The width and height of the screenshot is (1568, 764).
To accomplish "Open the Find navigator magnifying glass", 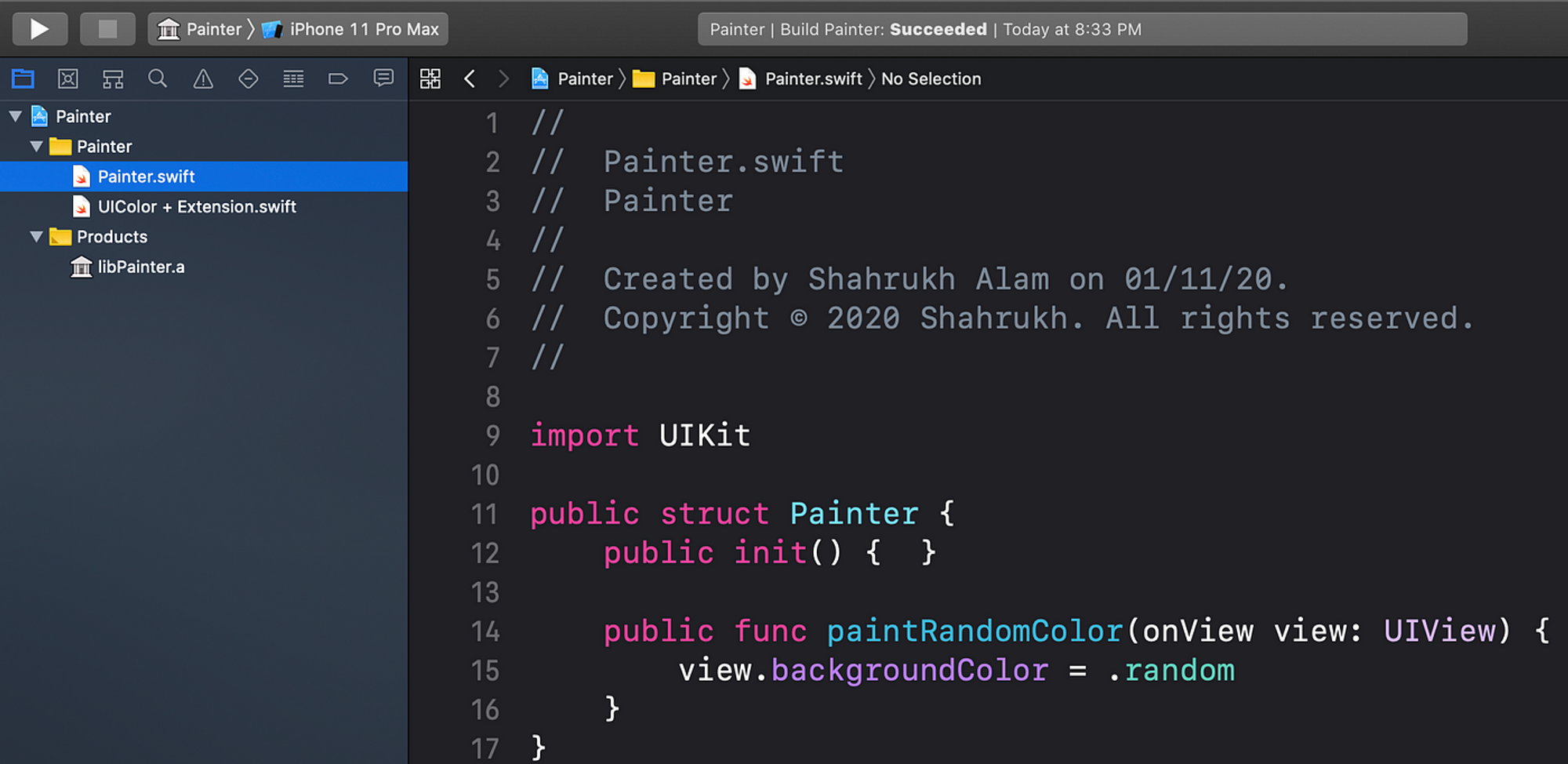I will (x=158, y=78).
